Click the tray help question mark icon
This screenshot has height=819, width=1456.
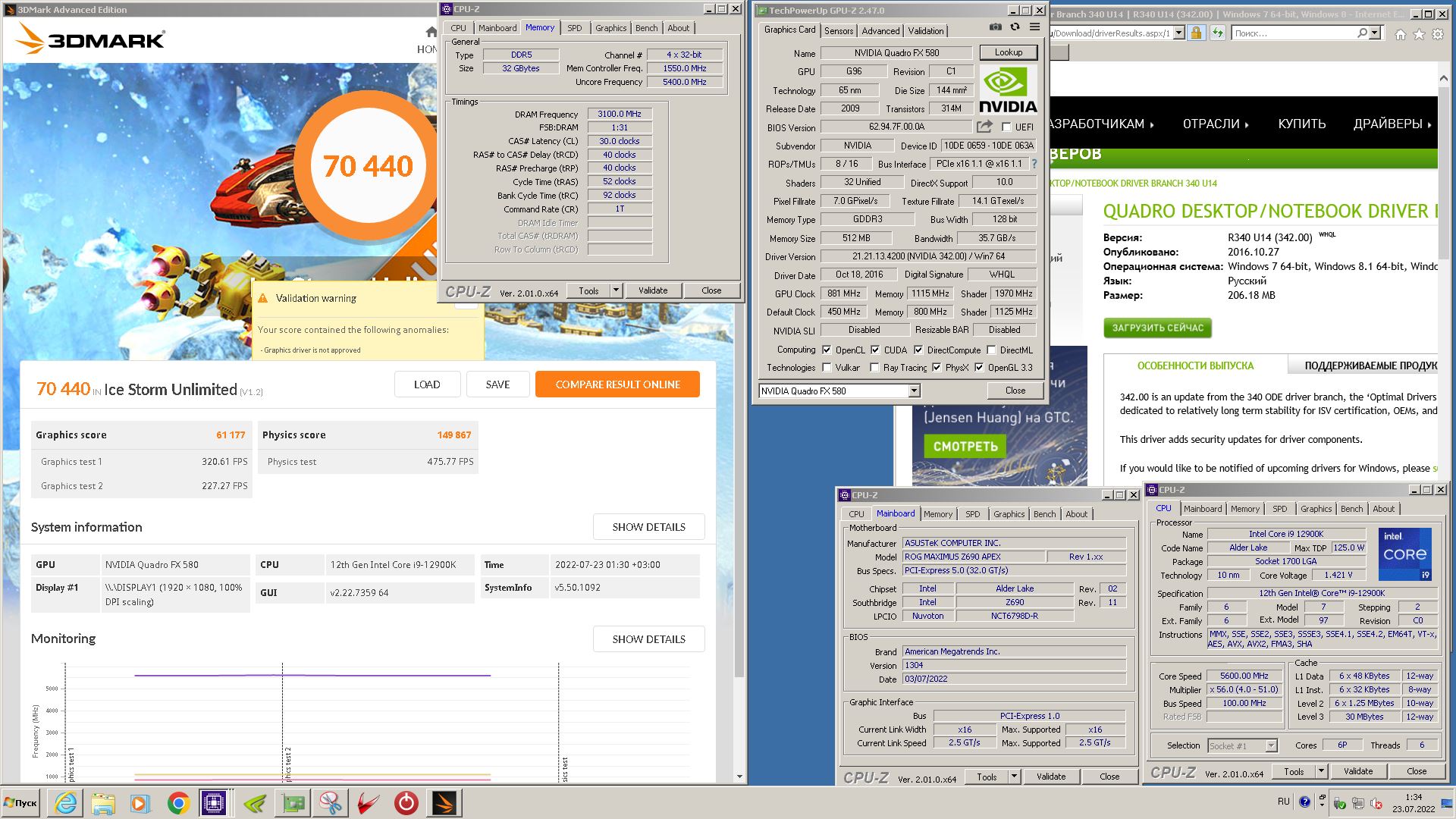1304,802
